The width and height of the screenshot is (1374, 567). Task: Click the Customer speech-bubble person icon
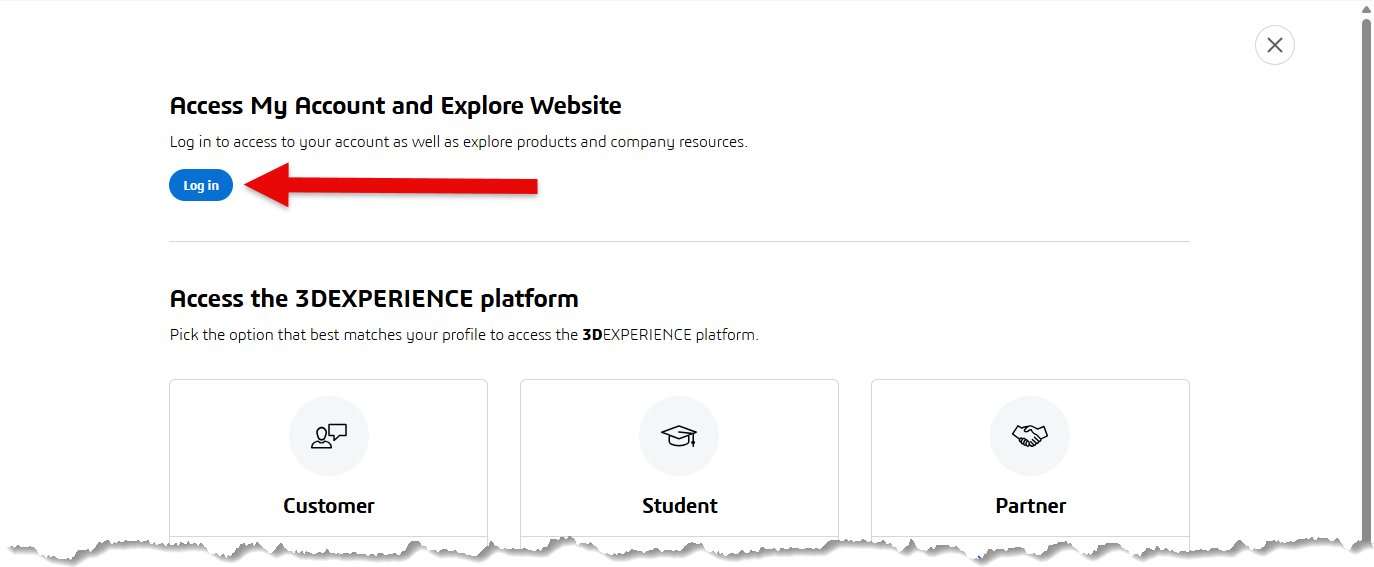click(329, 436)
